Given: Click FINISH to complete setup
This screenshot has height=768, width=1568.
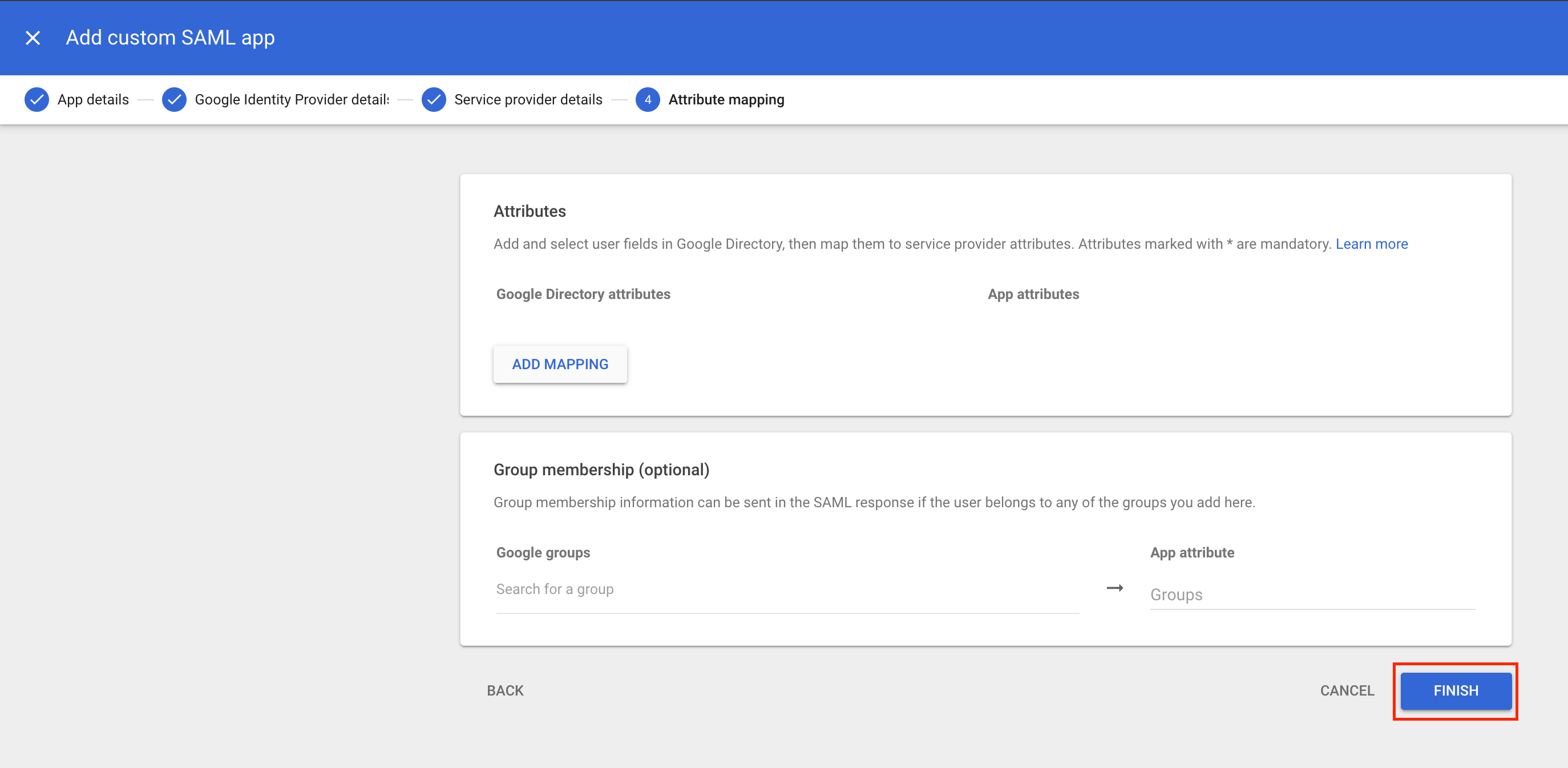Looking at the screenshot, I should (x=1455, y=690).
